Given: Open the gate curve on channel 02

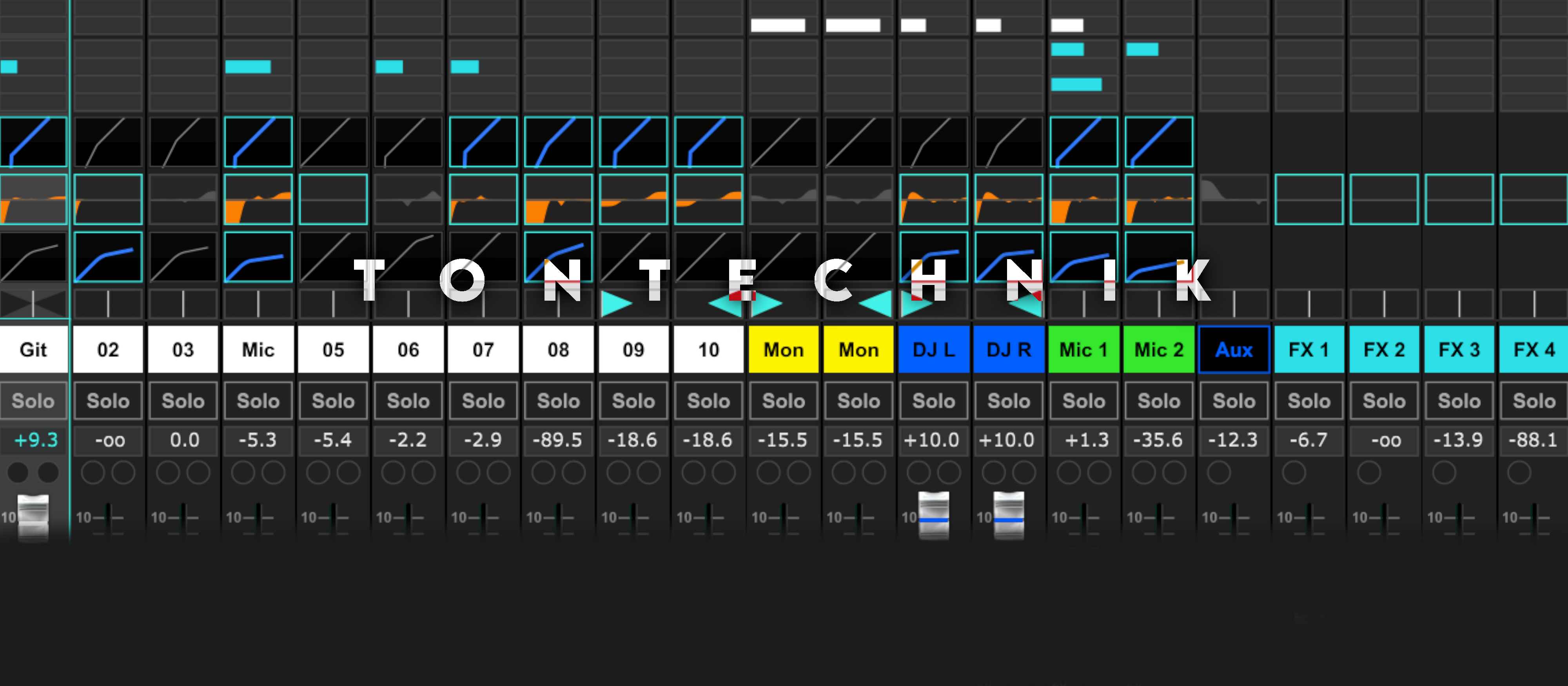Looking at the screenshot, I should tap(108, 142).
